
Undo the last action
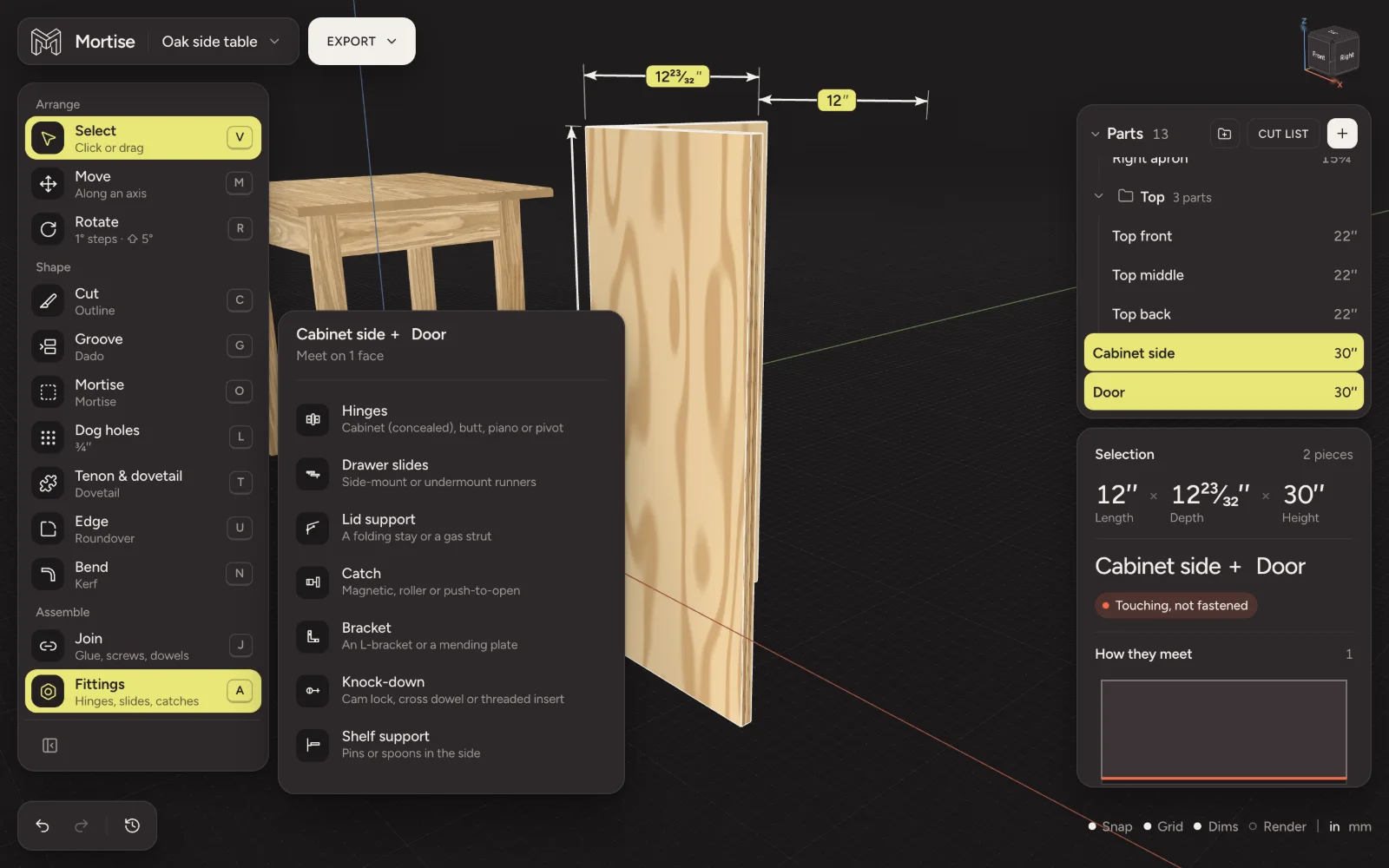[x=43, y=825]
